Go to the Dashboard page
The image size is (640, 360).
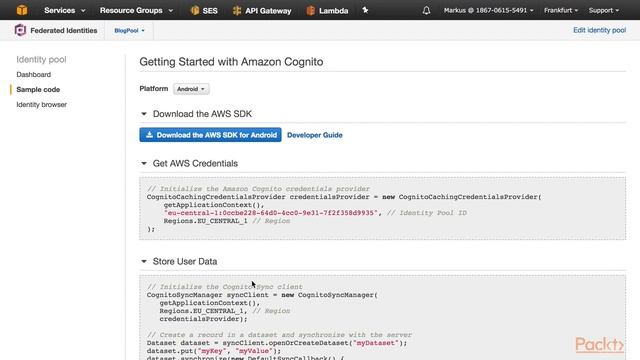click(x=33, y=75)
